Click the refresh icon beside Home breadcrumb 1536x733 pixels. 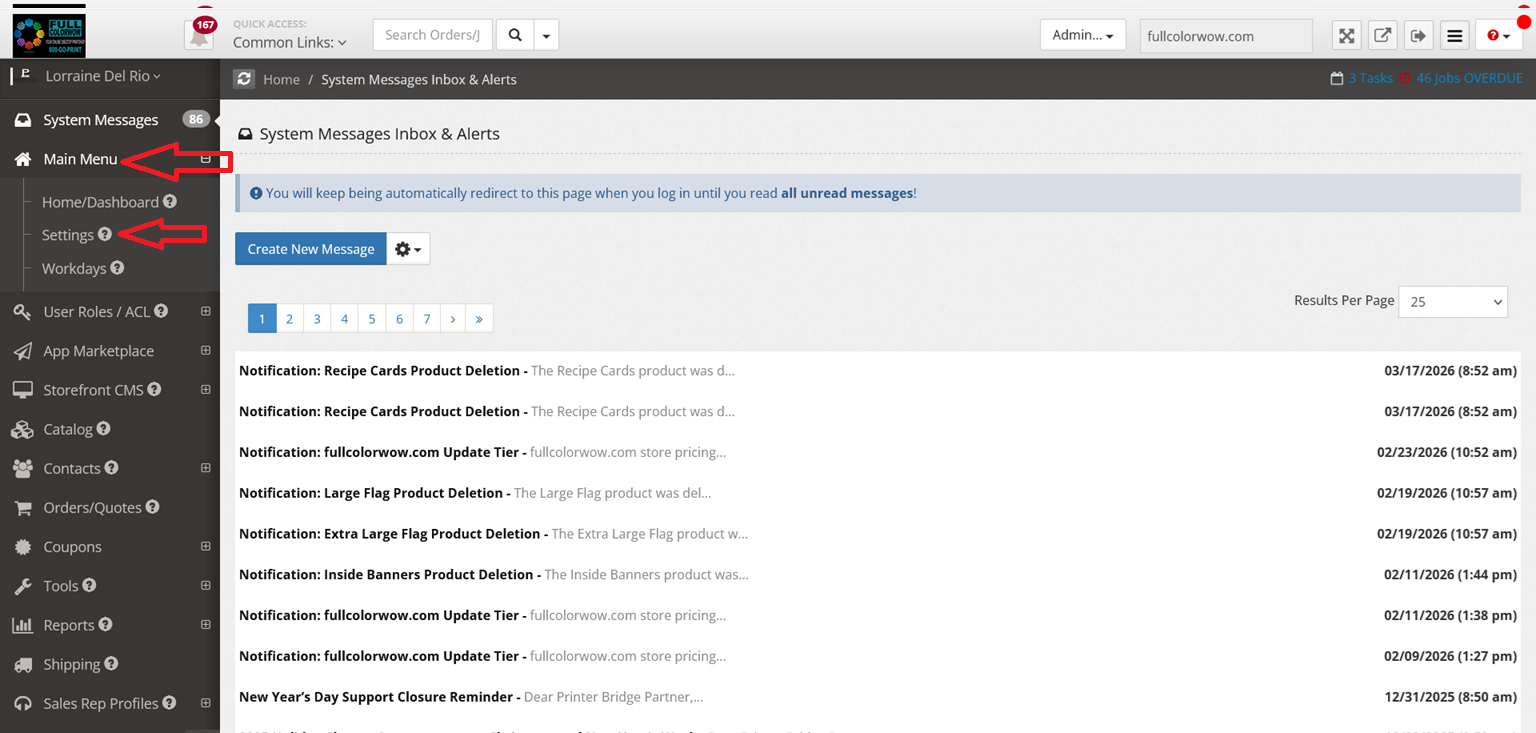(243, 79)
